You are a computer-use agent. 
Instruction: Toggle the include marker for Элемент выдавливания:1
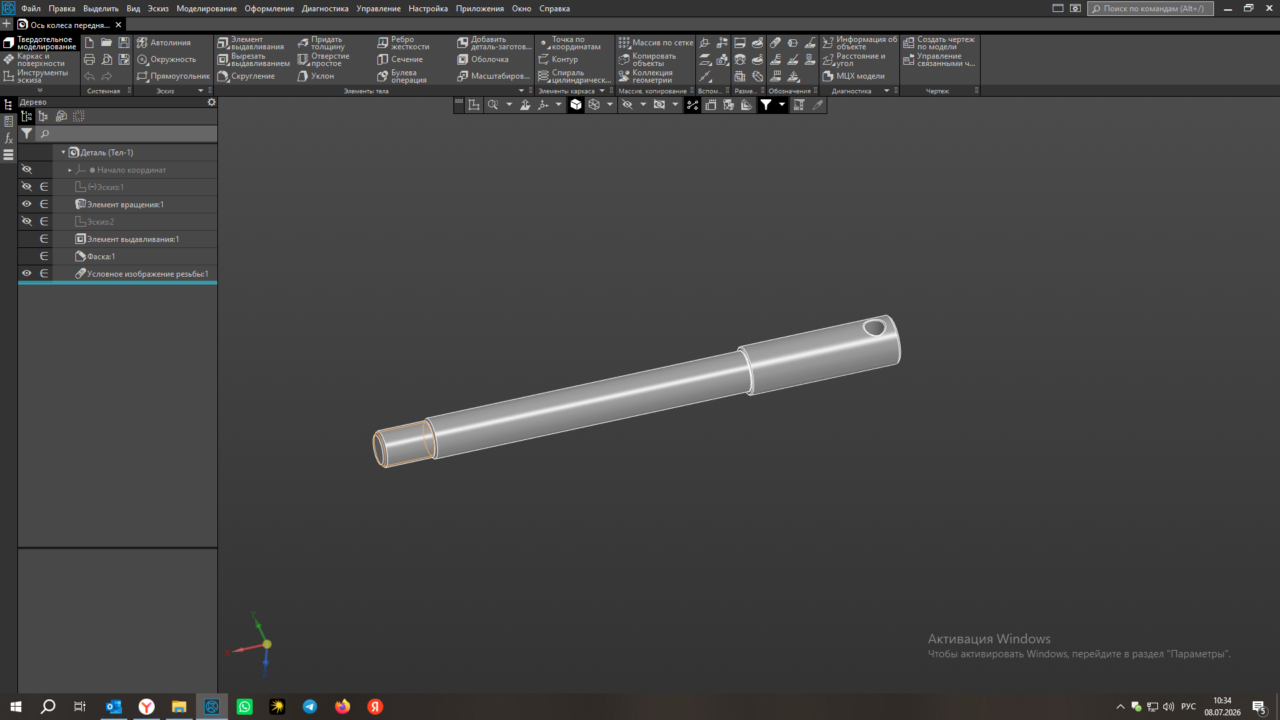coord(44,239)
